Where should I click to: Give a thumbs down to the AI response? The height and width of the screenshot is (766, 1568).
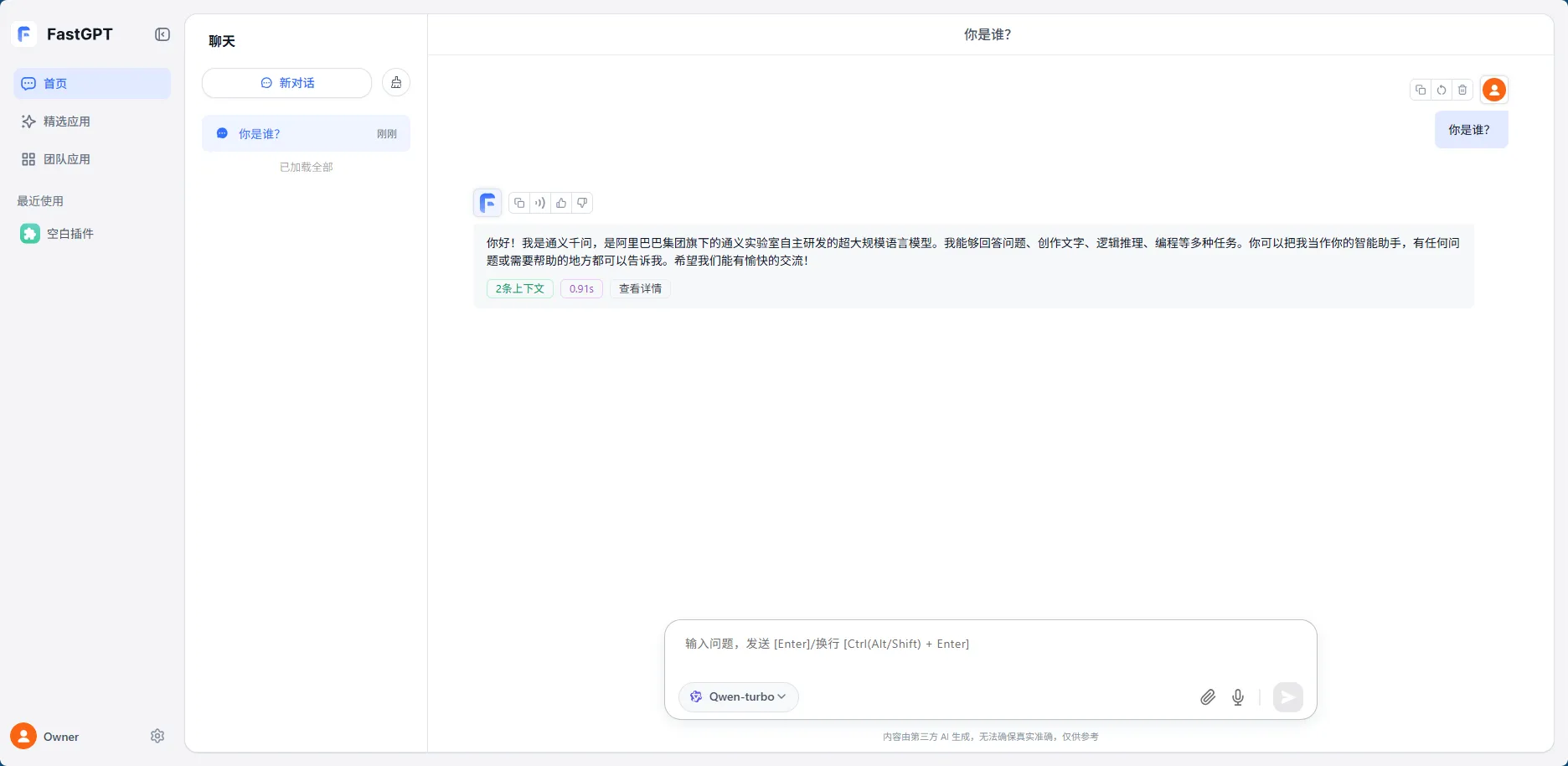tap(581, 203)
